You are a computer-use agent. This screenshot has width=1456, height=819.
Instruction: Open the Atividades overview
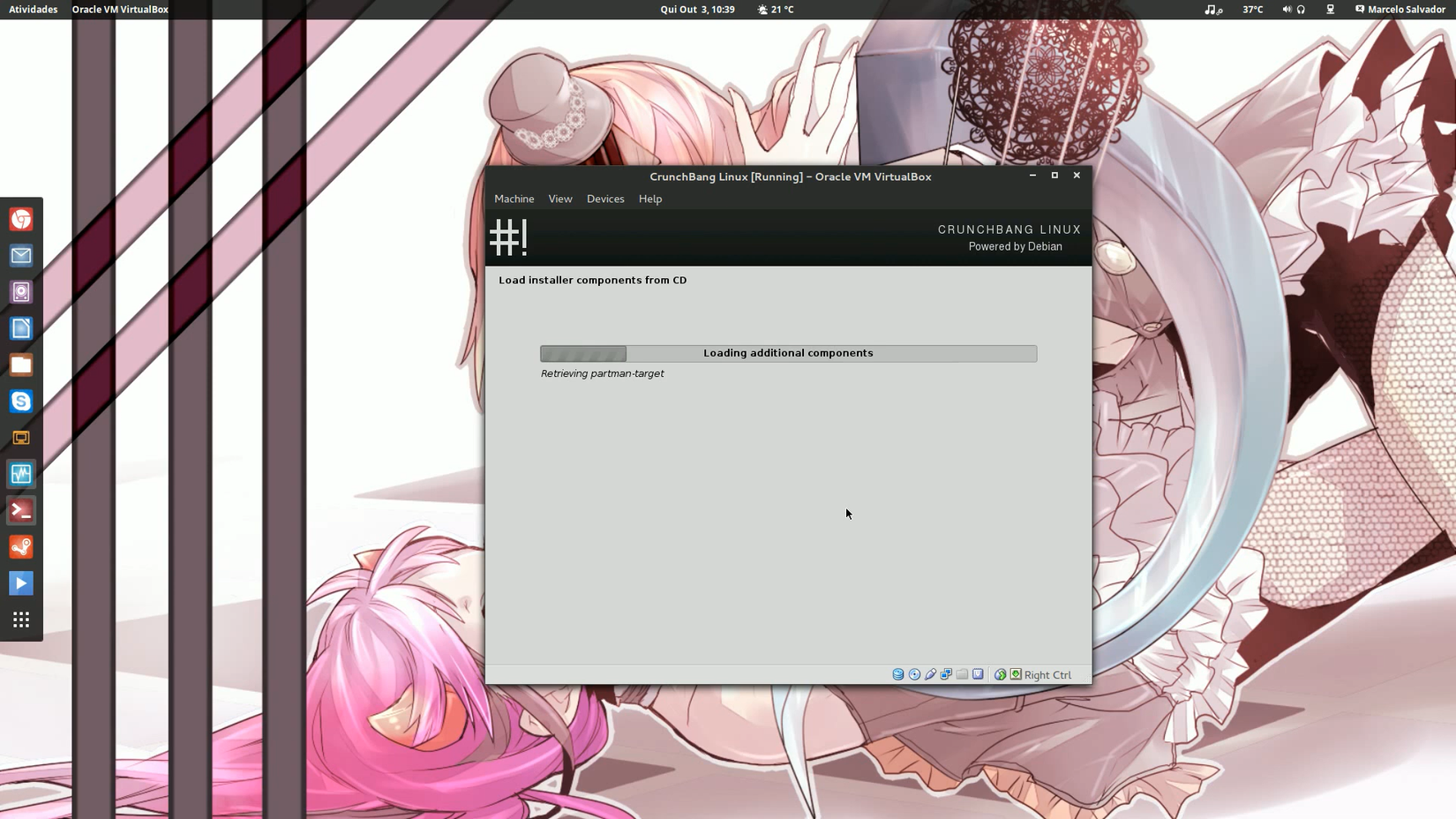33,10
